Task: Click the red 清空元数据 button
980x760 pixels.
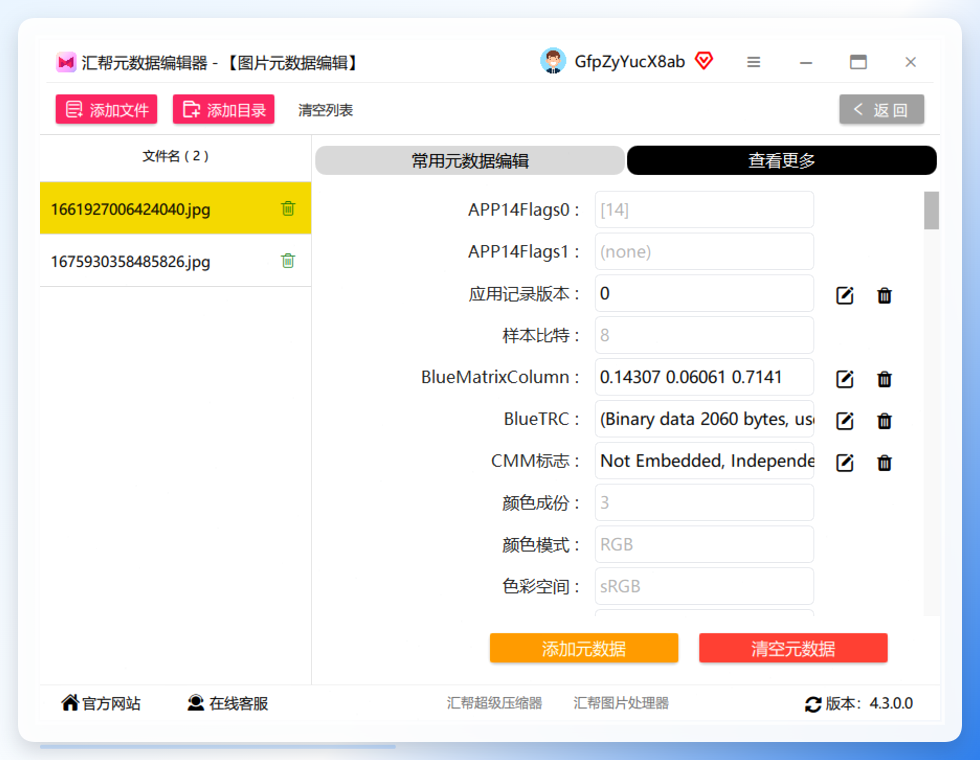Action: [x=793, y=648]
